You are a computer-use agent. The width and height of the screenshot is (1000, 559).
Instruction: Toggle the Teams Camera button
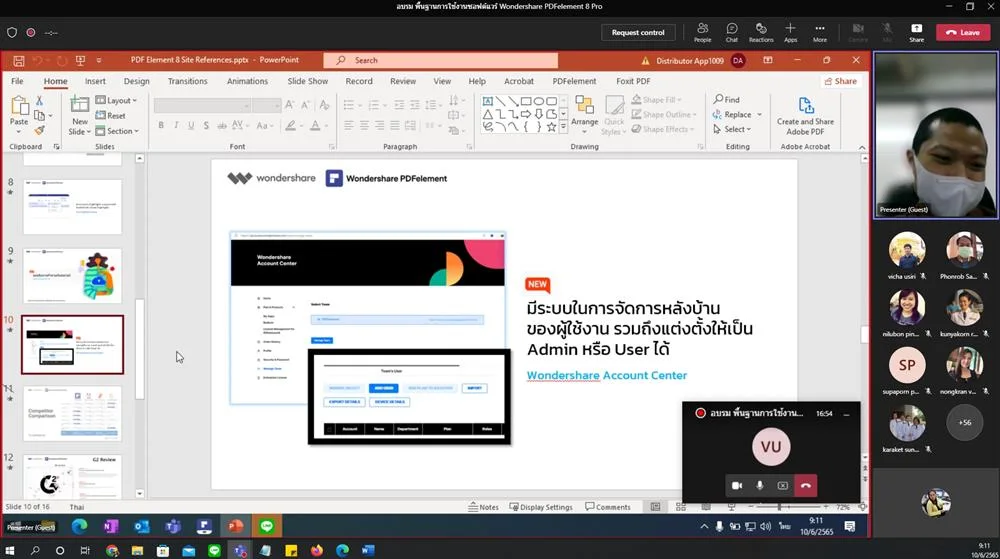[858, 33]
